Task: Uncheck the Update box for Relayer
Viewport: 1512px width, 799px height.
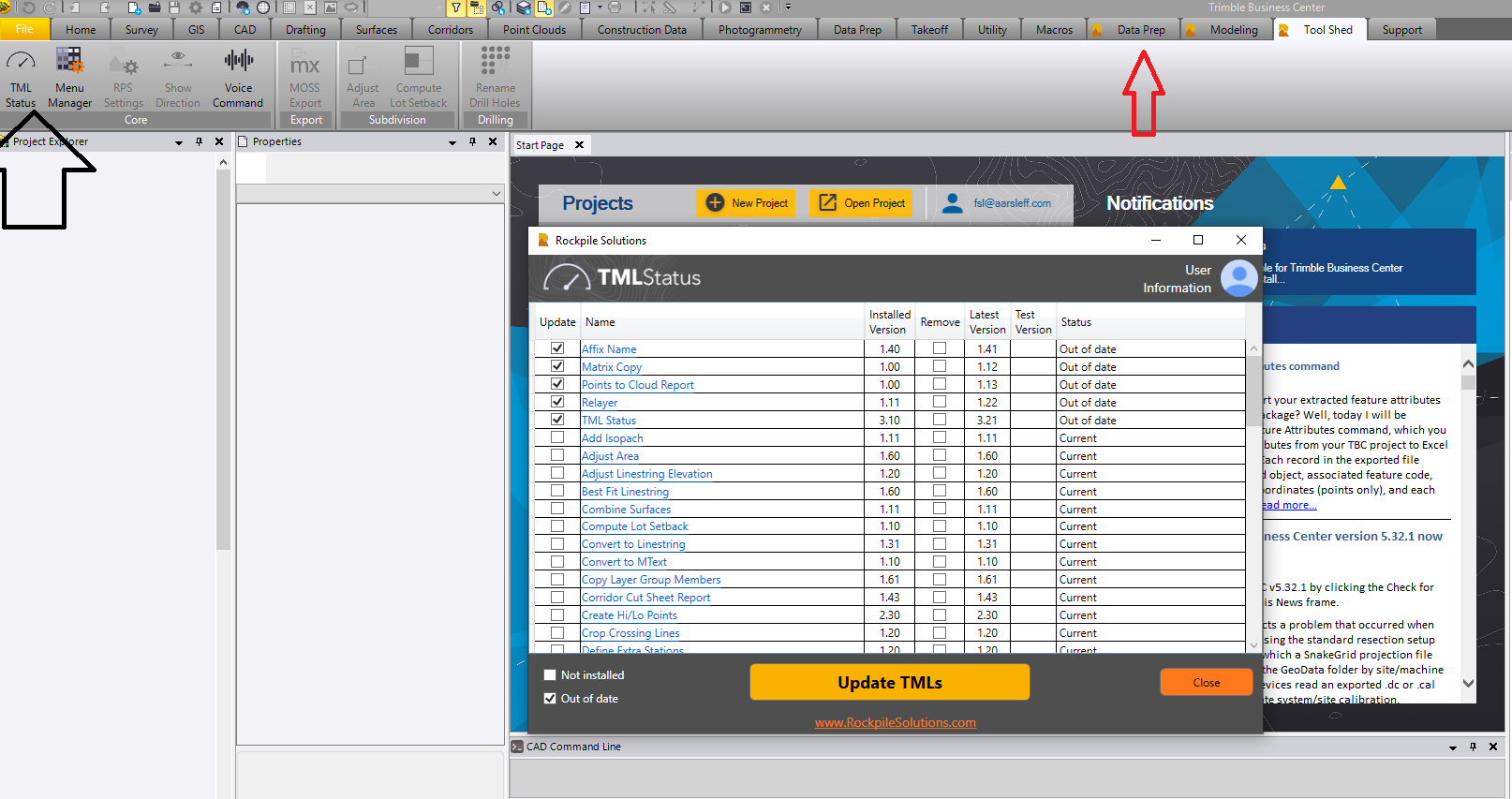Action: [557, 402]
